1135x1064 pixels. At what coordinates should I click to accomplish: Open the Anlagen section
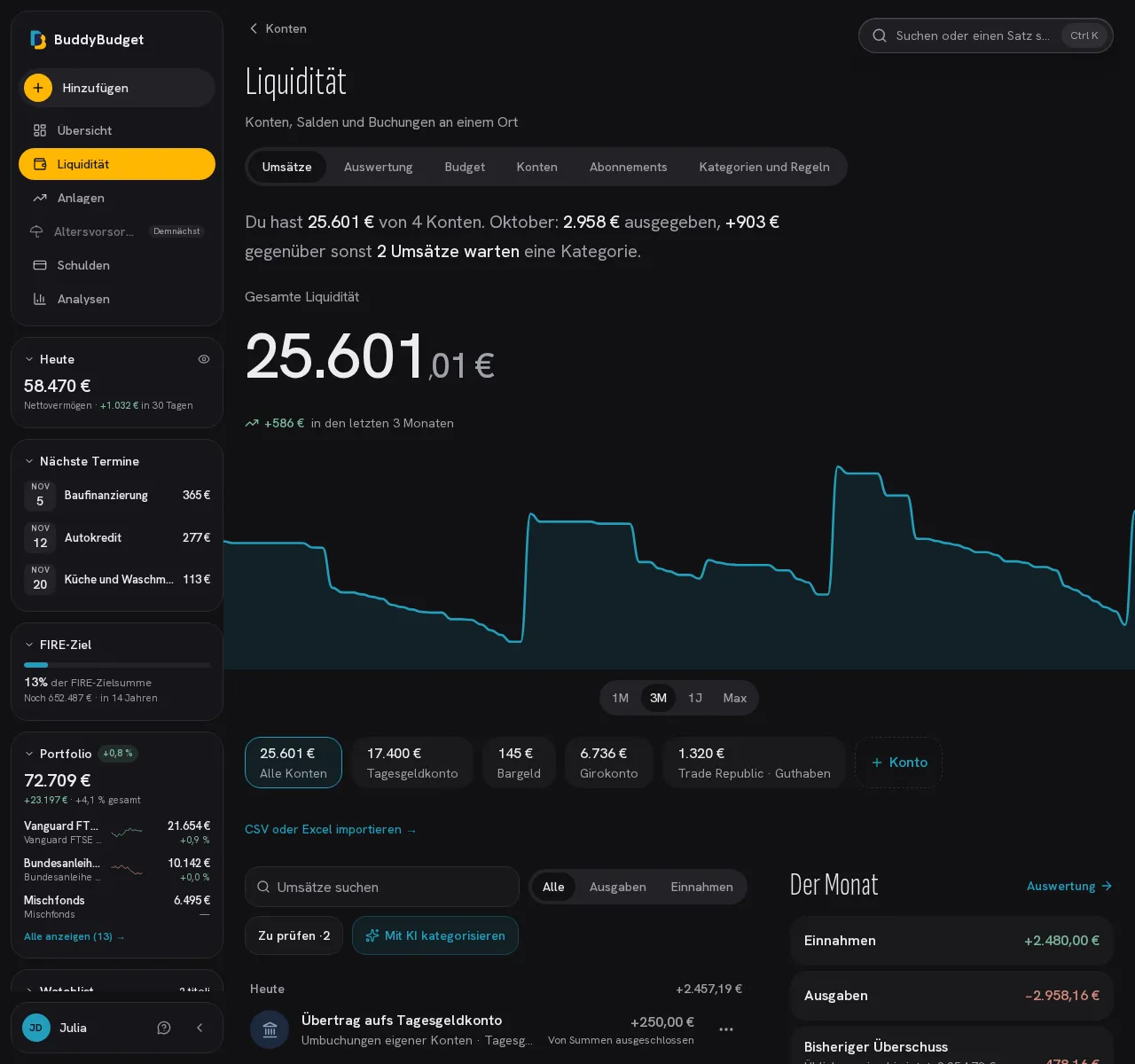(x=117, y=198)
